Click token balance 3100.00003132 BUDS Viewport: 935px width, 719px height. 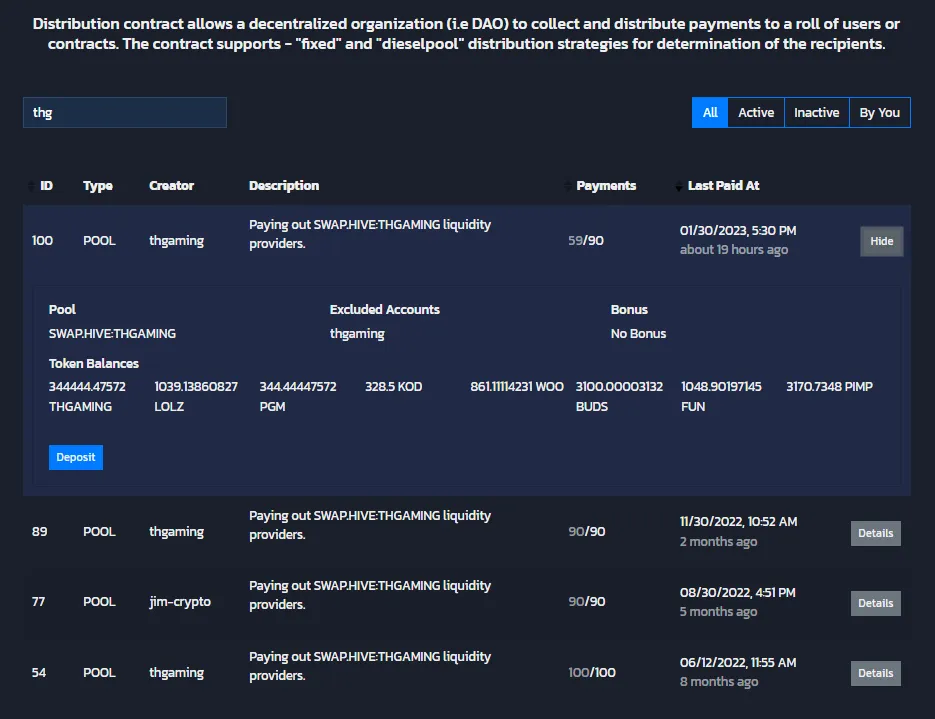pos(619,396)
